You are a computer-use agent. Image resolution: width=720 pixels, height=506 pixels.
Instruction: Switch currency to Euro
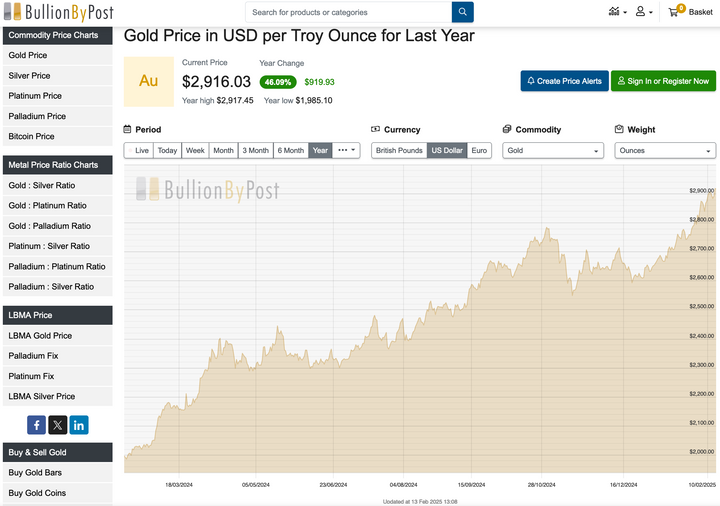tap(480, 150)
